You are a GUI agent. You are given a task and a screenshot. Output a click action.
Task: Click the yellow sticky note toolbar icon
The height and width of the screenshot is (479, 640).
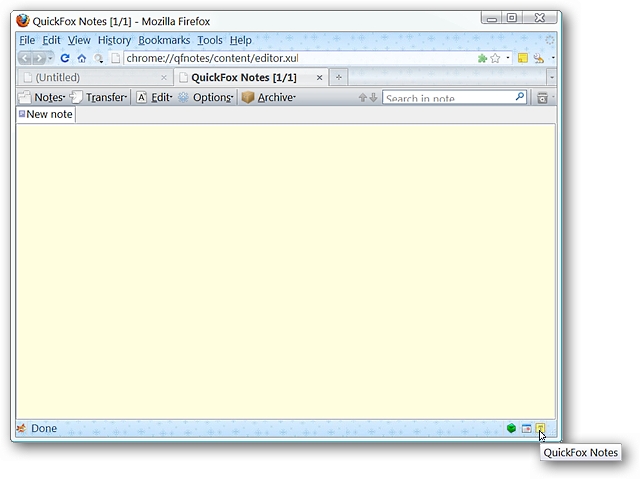pyautogui.click(x=522, y=58)
